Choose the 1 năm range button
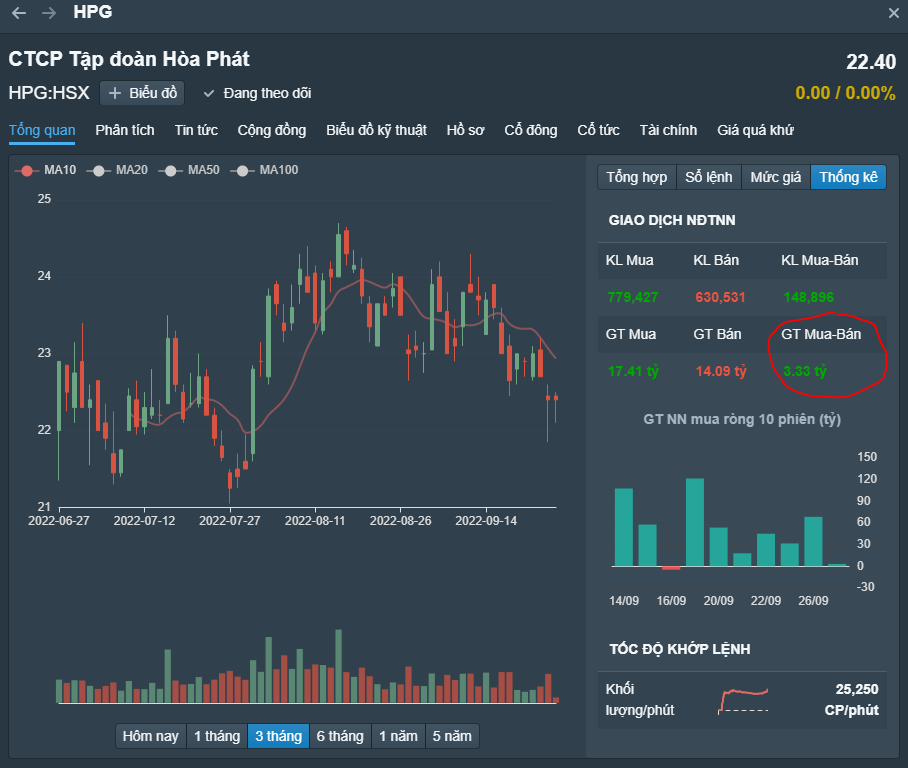The image size is (908, 768). click(x=398, y=736)
